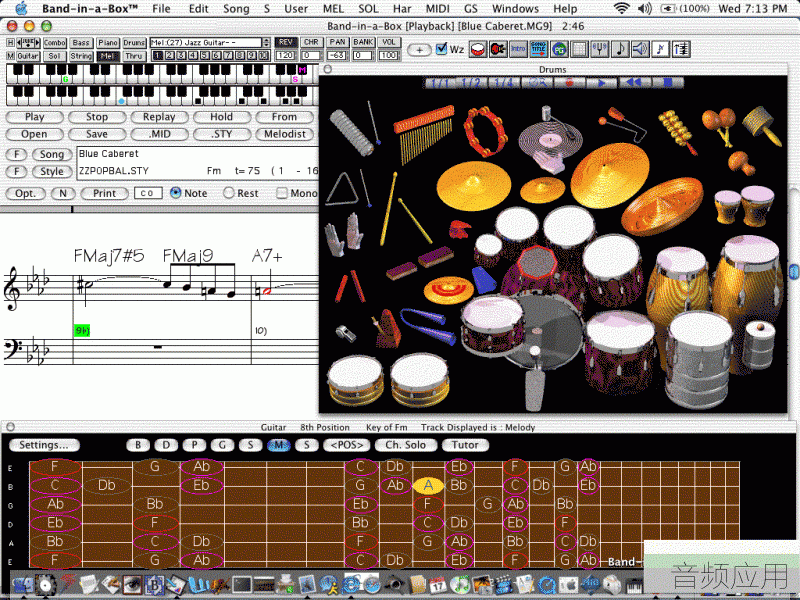Click the toolbar icon after the blue note

coord(681,49)
